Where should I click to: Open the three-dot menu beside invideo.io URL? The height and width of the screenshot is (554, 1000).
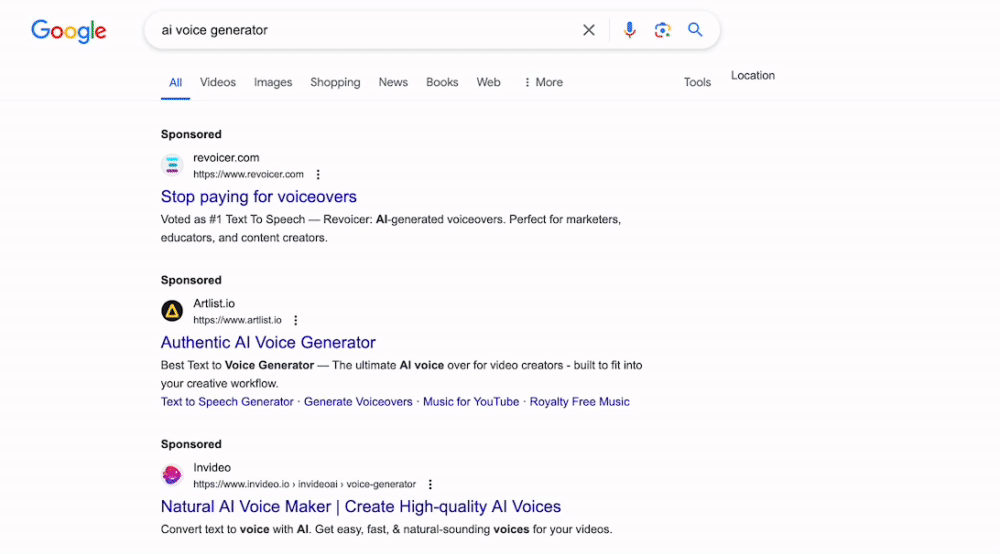click(430, 485)
